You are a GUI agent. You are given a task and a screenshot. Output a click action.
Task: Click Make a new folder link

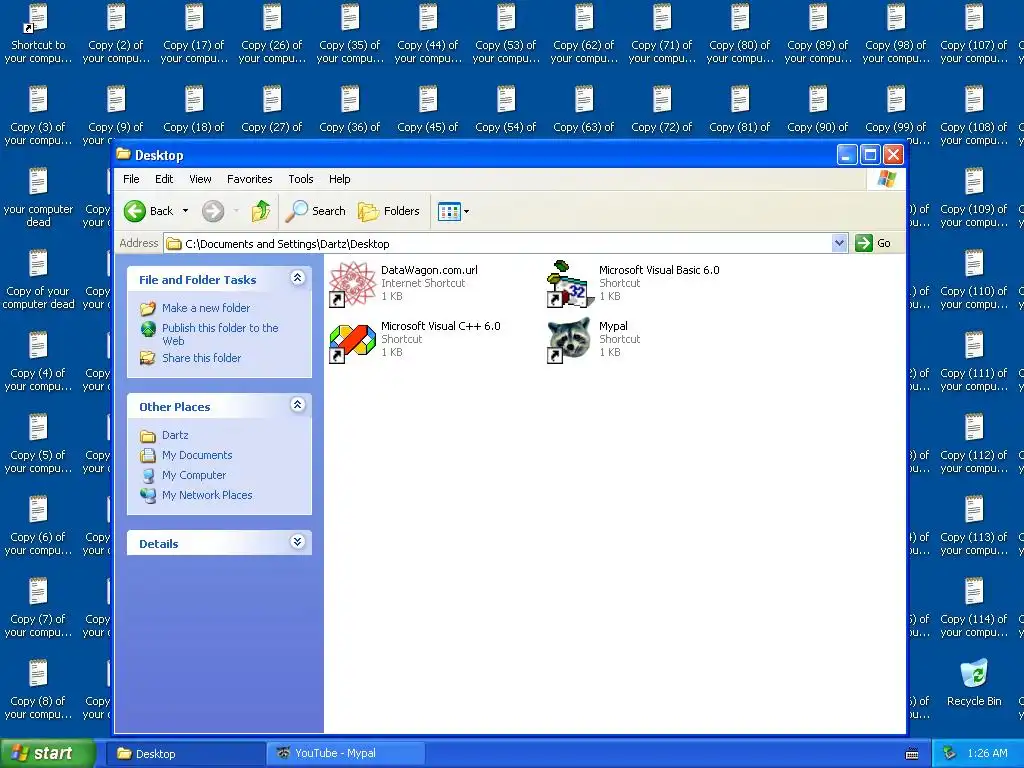click(x=206, y=308)
